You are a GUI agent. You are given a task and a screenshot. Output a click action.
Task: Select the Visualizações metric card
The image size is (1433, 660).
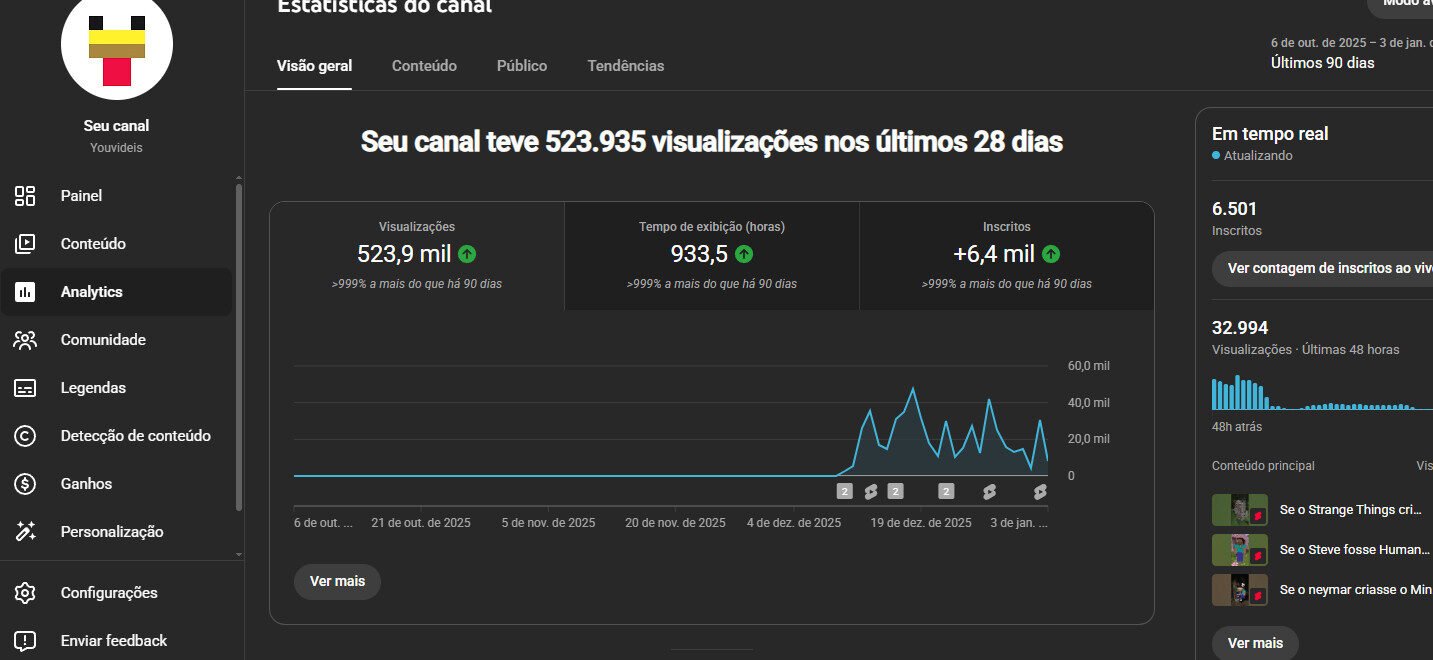pyautogui.click(x=414, y=255)
